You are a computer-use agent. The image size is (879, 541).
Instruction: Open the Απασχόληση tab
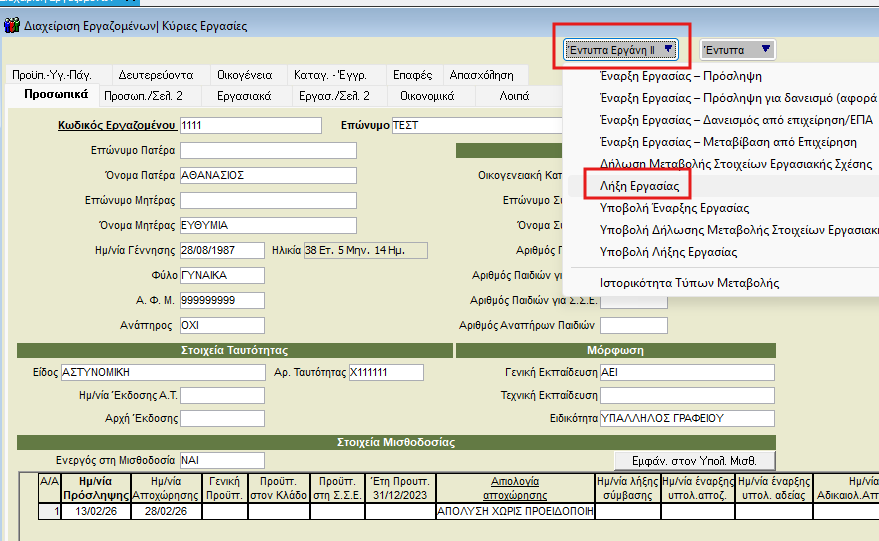coord(481,75)
